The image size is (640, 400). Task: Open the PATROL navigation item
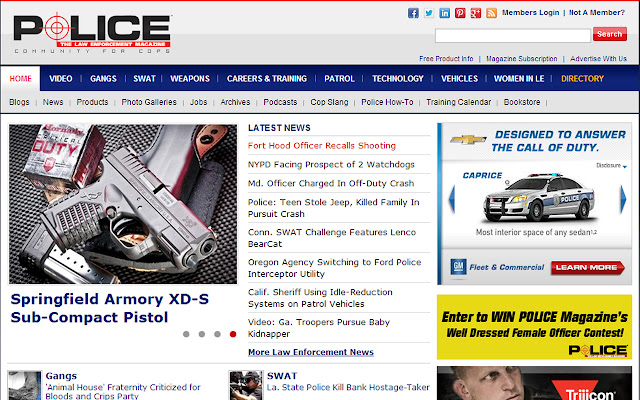coord(339,78)
